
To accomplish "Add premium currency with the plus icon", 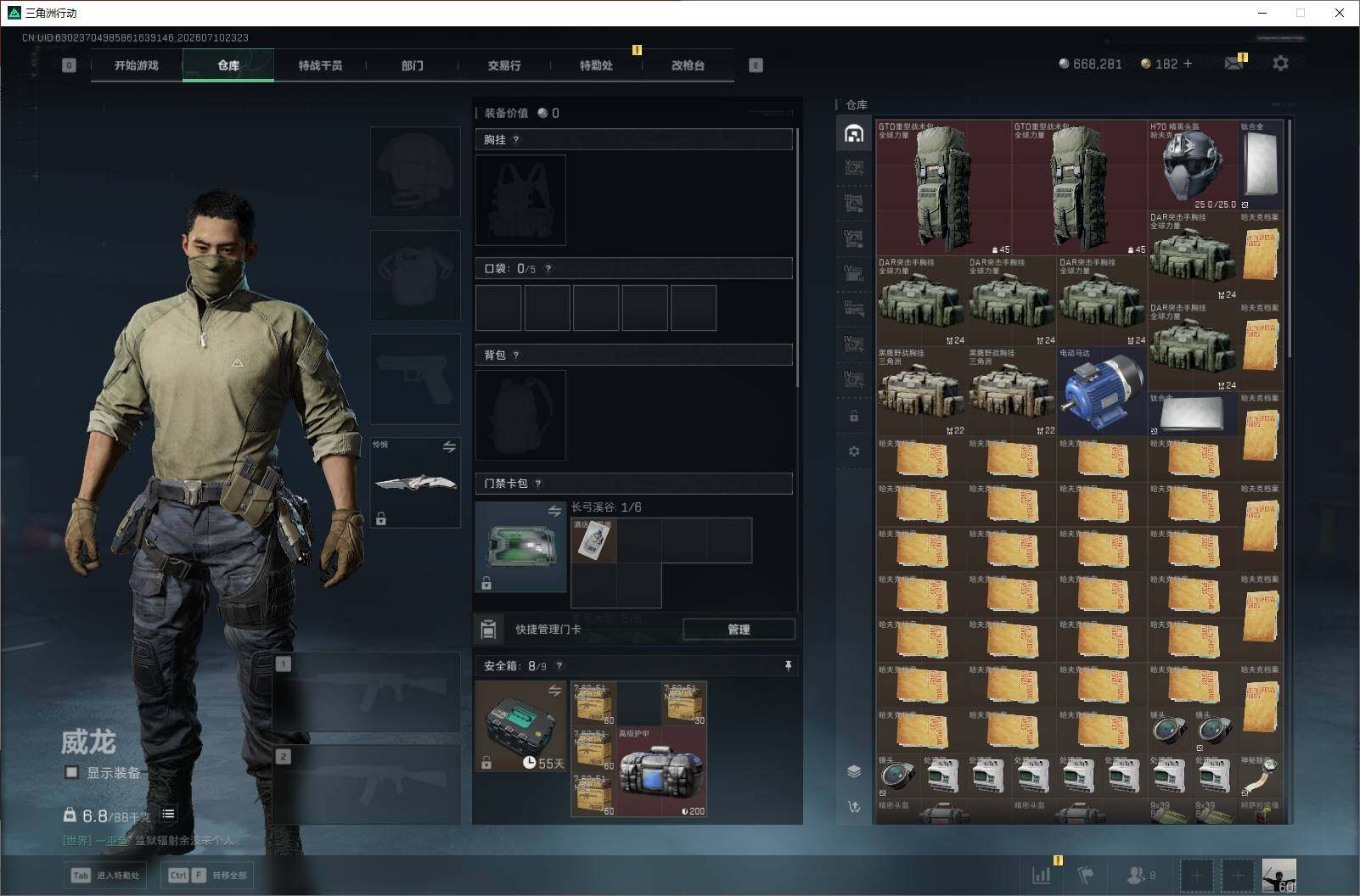I will [1187, 64].
